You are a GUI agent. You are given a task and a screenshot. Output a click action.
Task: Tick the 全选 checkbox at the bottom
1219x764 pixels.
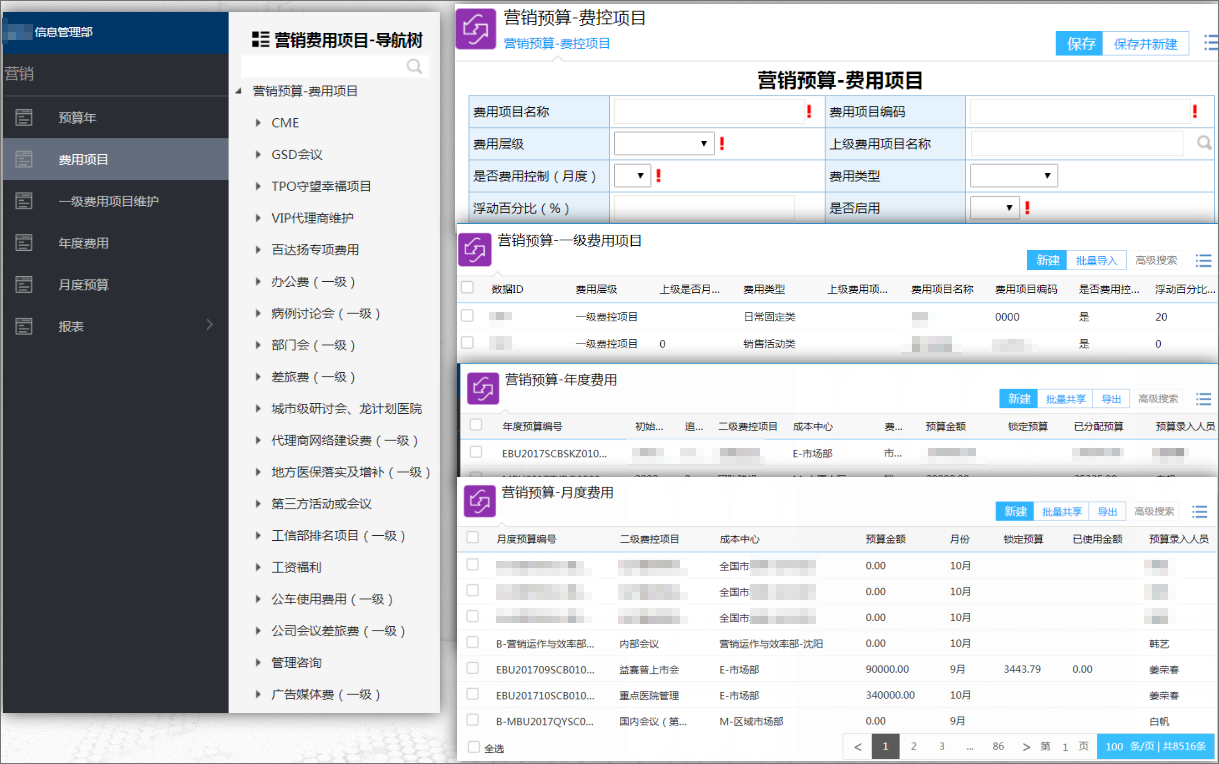[475, 747]
